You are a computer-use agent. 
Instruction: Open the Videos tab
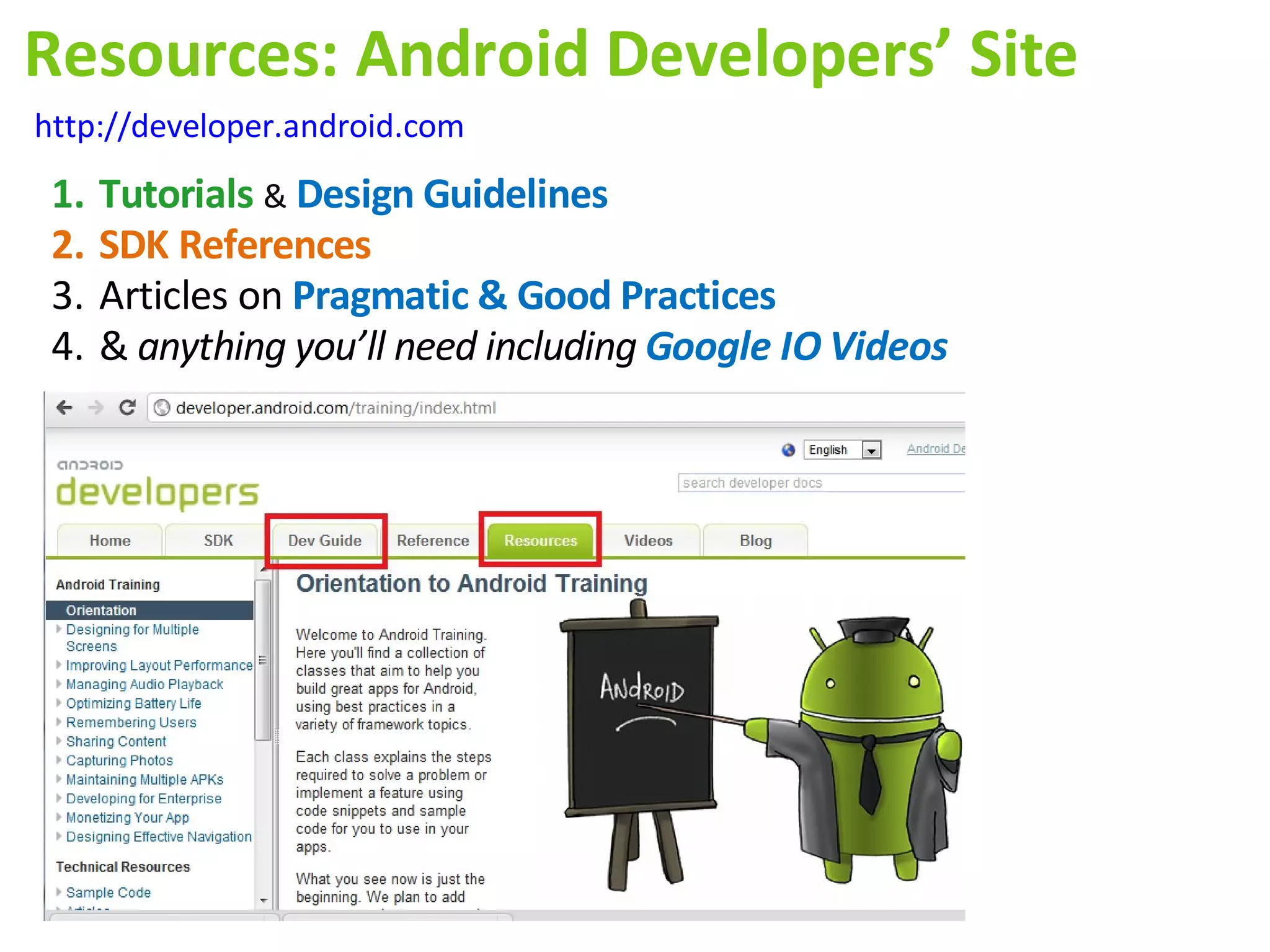(648, 540)
